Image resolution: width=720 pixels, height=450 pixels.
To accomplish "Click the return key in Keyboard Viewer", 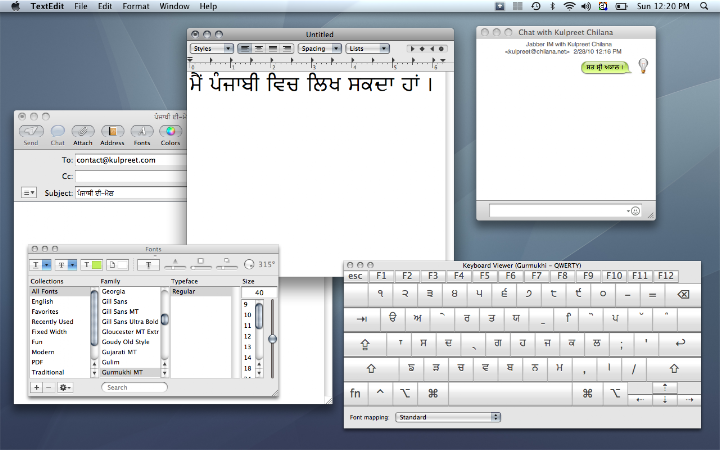I will click(680, 343).
